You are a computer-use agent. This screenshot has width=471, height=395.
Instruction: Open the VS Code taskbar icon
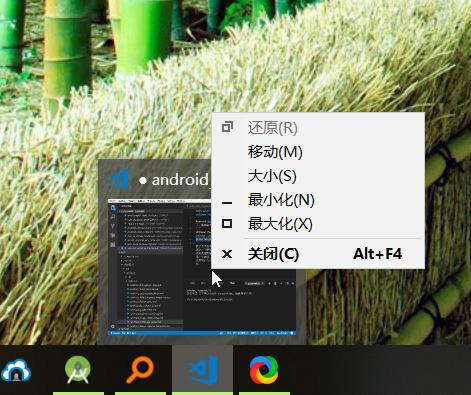(x=203, y=370)
